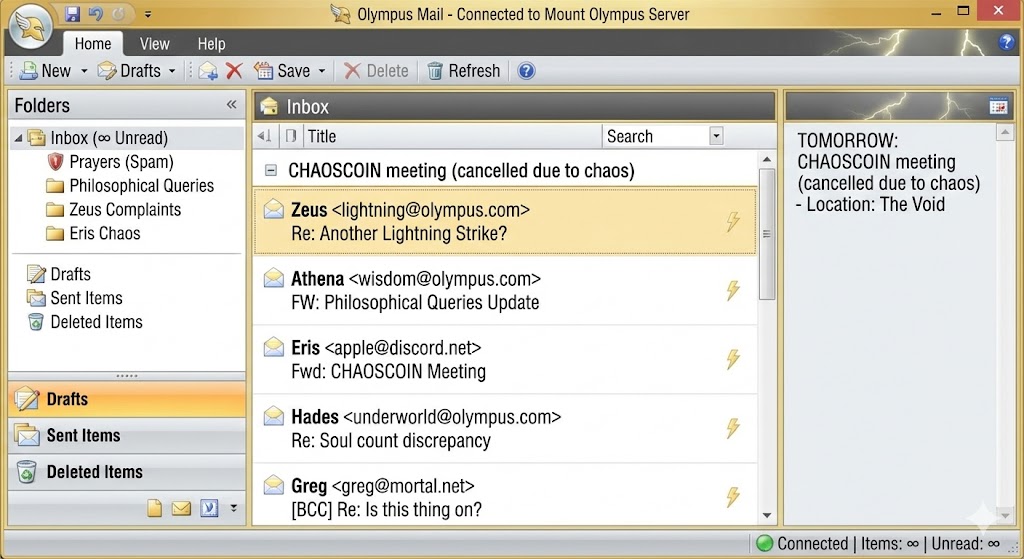The width and height of the screenshot is (1024, 559).
Task: Toggle lightning flag on Athena email
Action: (x=733, y=291)
